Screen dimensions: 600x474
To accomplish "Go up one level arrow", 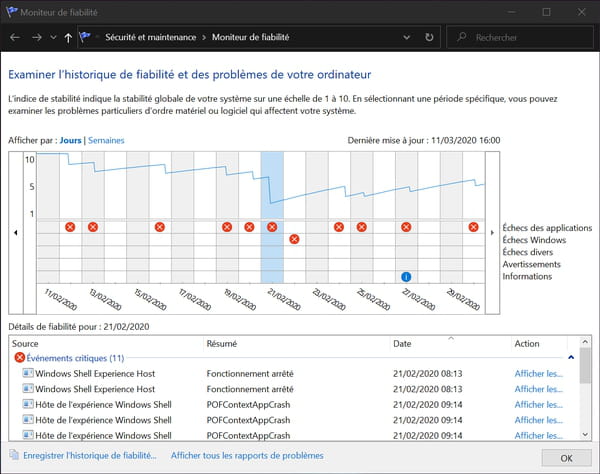I will 68,37.
